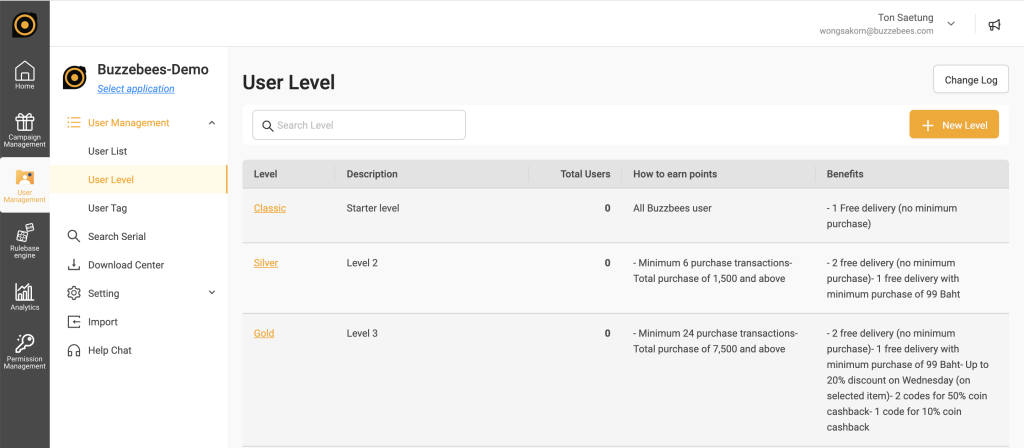Open Home from the left sidebar

24,75
